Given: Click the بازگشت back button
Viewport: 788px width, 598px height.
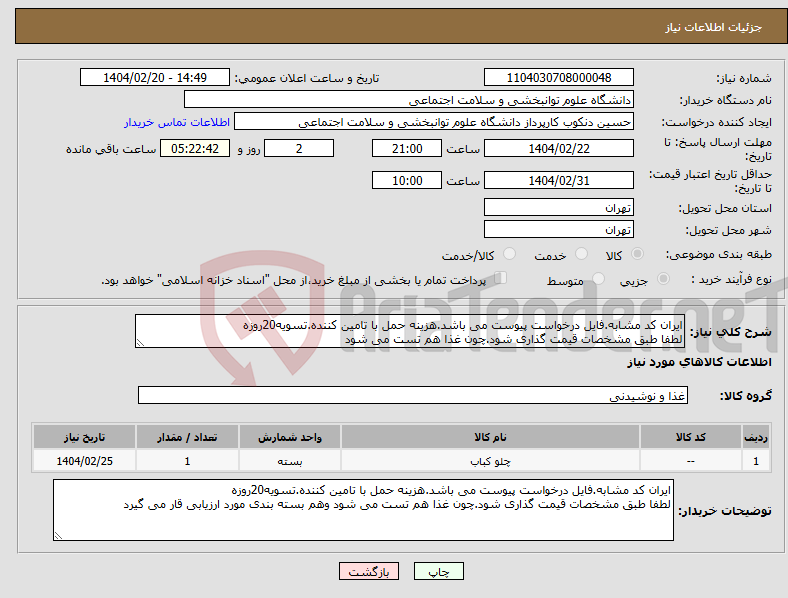Looking at the screenshot, I should click(369, 571).
